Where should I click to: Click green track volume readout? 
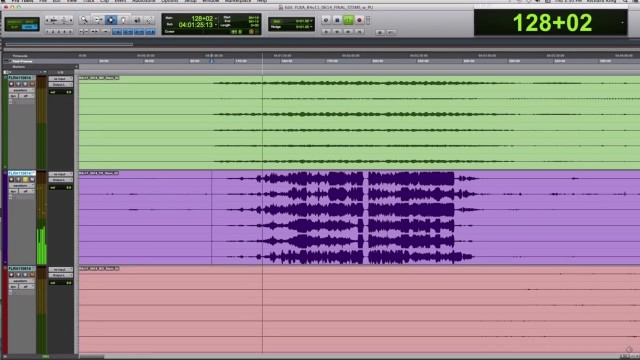60,92
